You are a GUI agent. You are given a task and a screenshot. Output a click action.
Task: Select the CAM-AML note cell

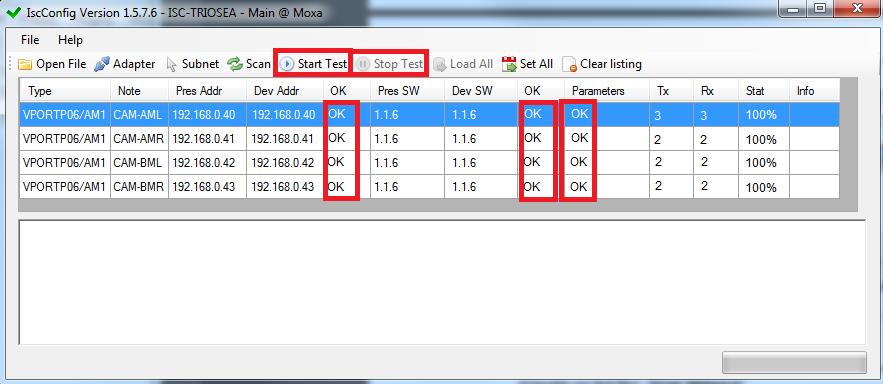click(x=139, y=115)
